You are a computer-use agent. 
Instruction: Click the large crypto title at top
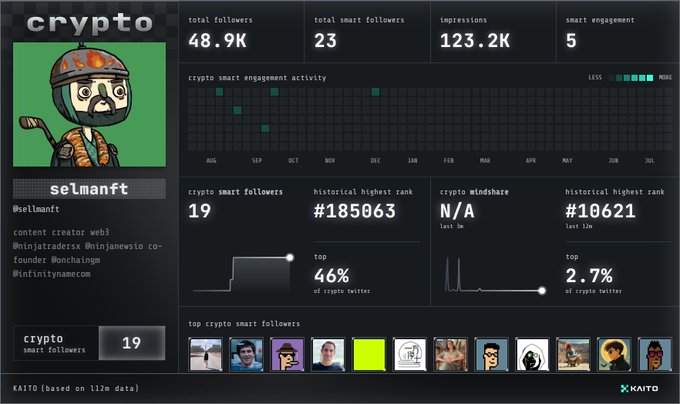(x=90, y=24)
